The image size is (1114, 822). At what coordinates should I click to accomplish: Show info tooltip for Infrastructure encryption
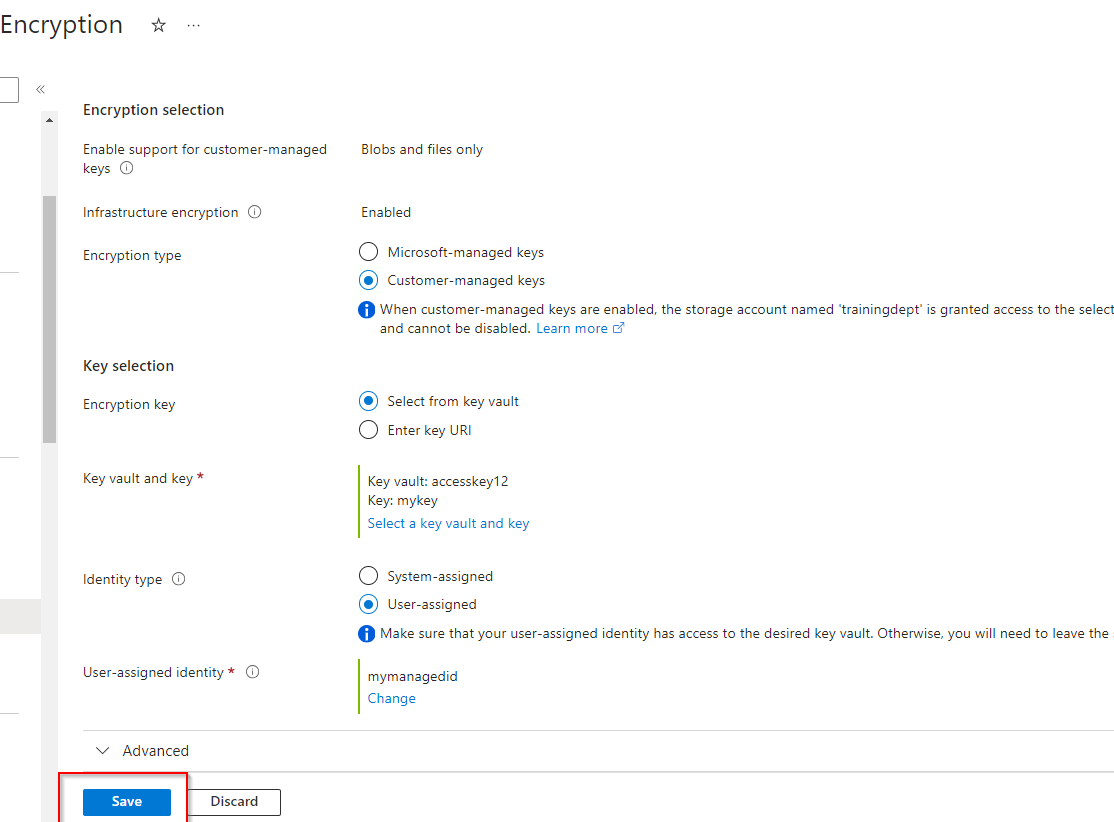pos(254,212)
